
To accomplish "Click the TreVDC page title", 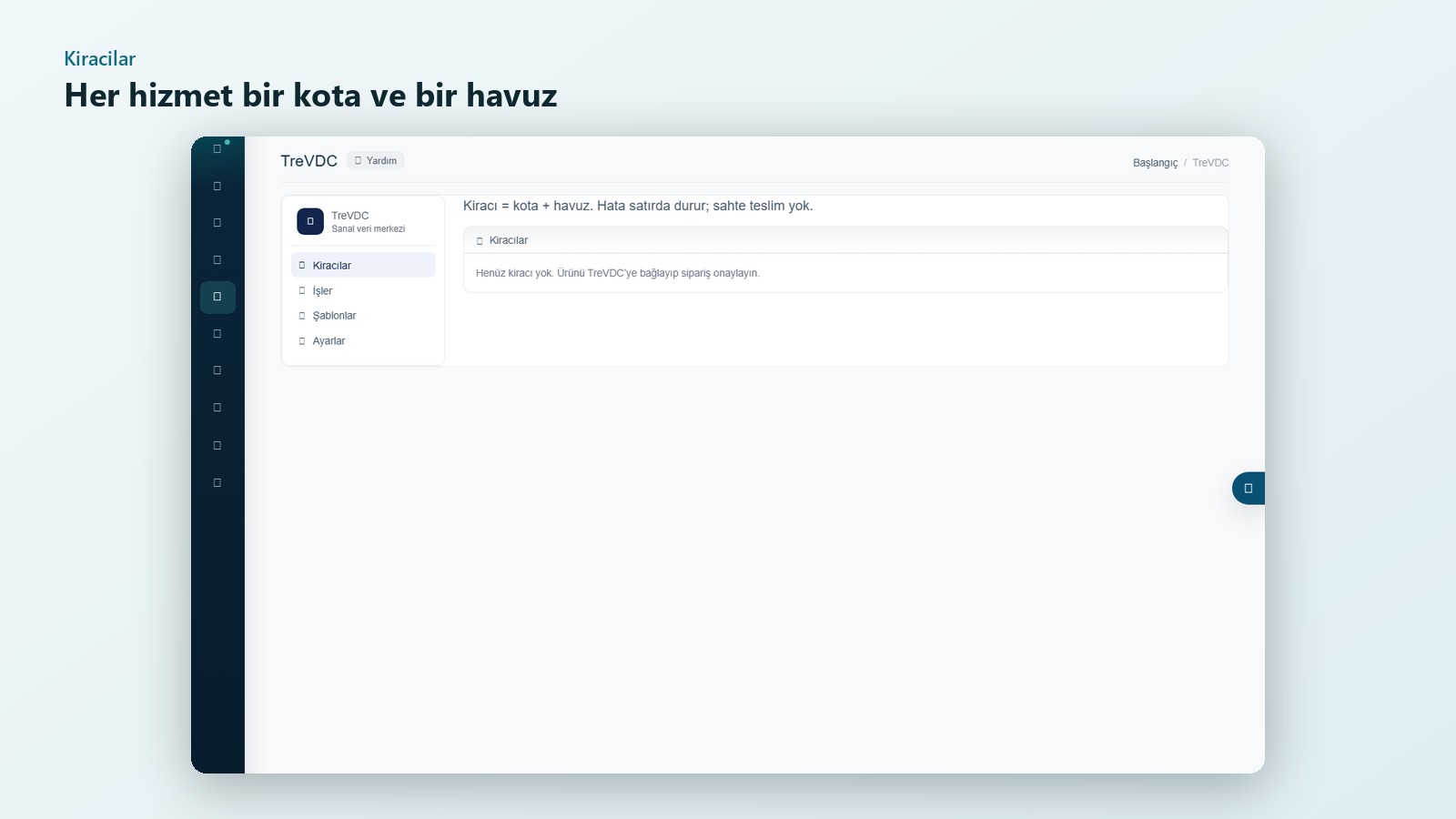I will pos(308,161).
